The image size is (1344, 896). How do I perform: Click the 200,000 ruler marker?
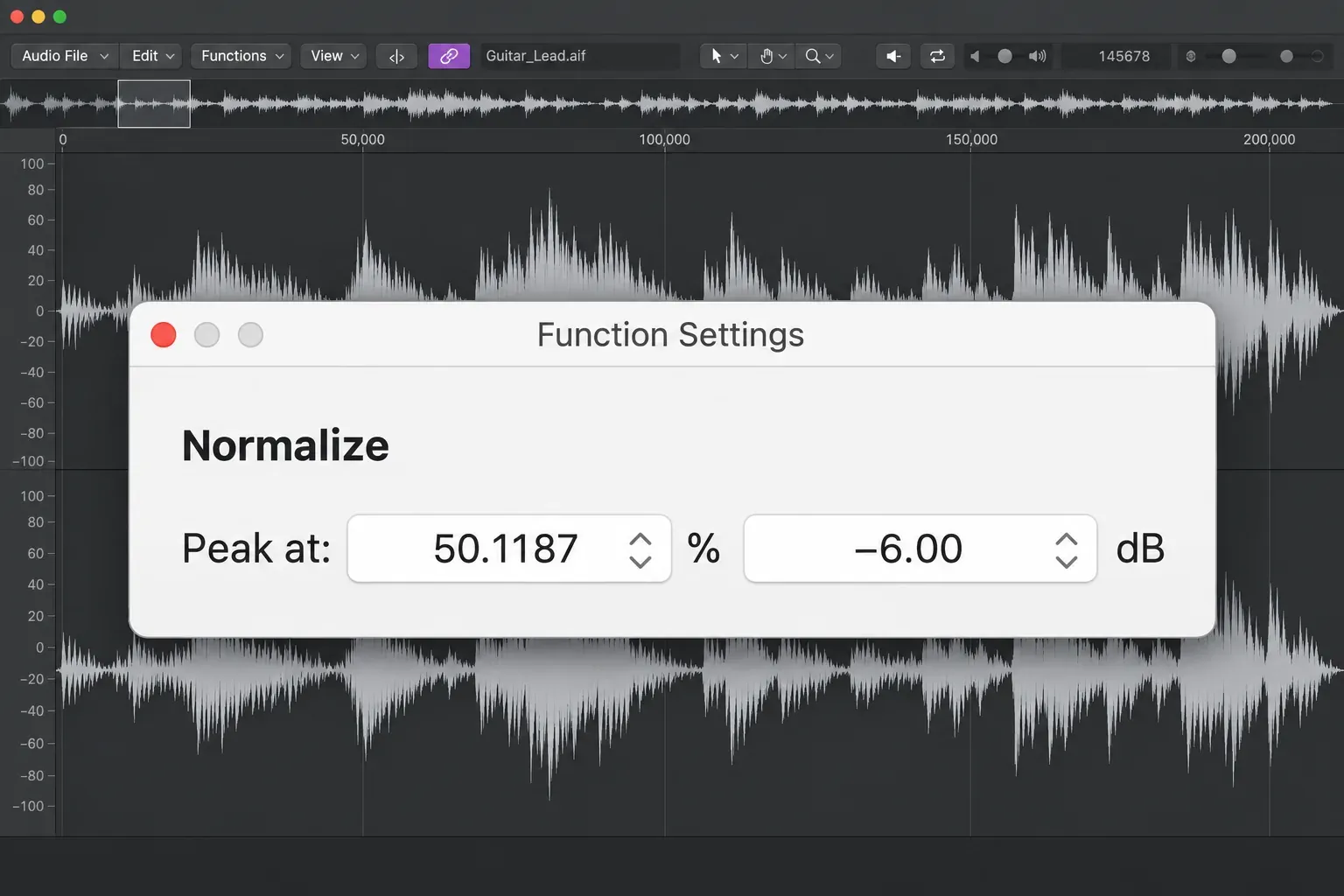tap(1269, 139)
